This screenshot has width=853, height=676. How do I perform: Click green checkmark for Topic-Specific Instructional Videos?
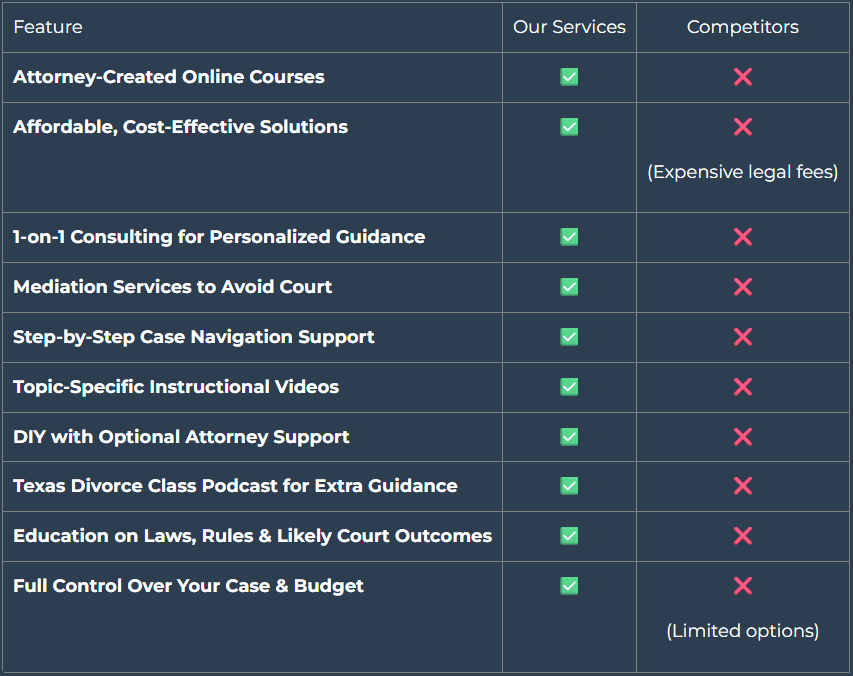coord(569,387)
